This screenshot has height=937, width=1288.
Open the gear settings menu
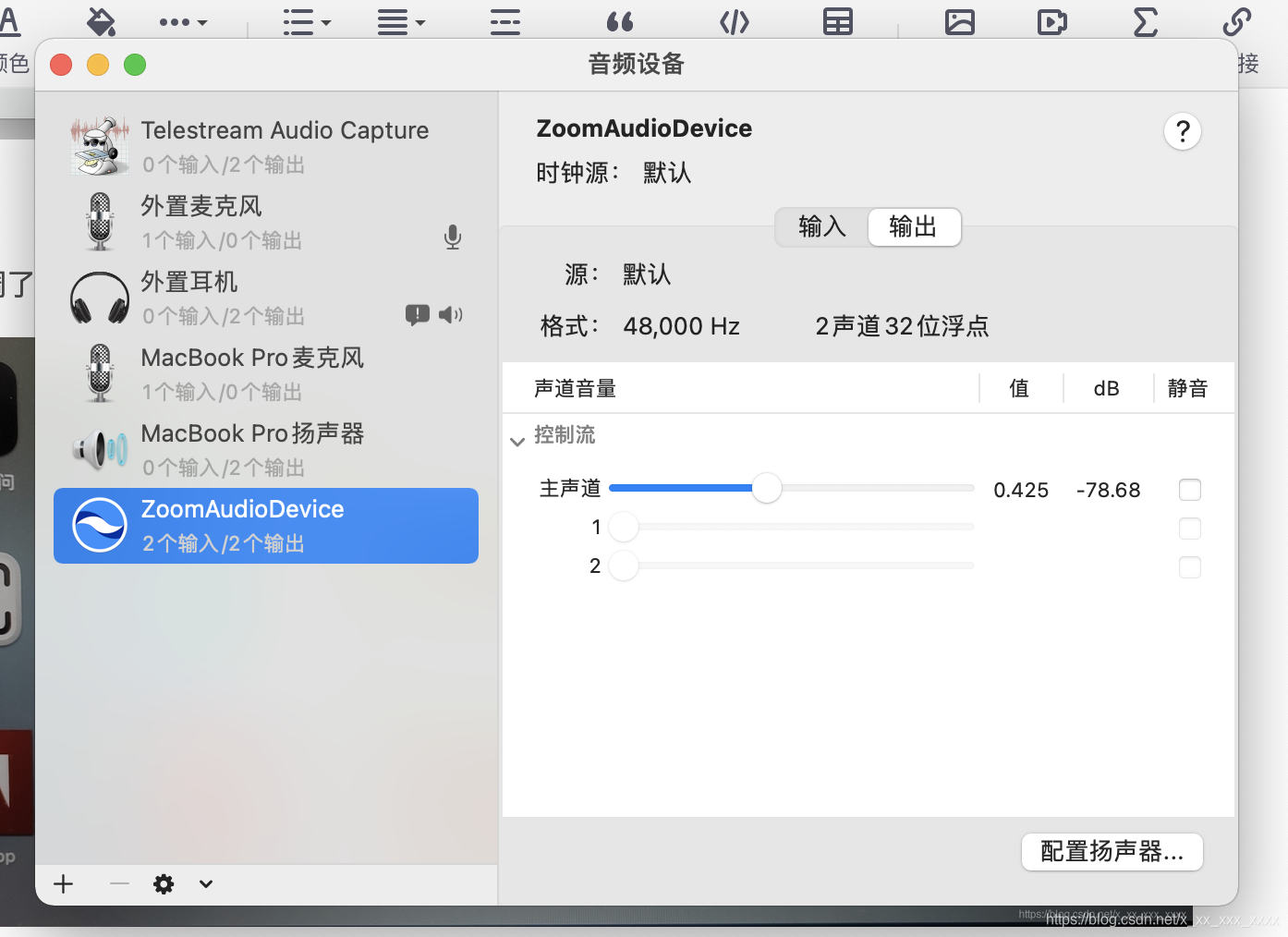click(164, 884)
